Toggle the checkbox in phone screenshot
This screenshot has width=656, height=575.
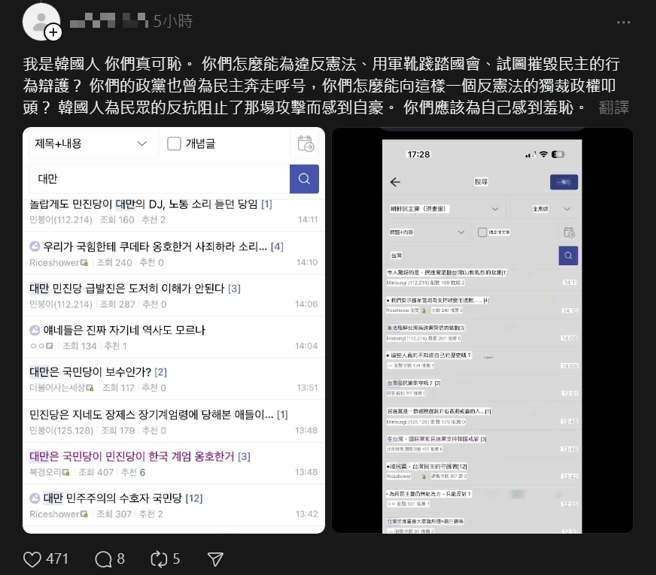tap(482, 232)
